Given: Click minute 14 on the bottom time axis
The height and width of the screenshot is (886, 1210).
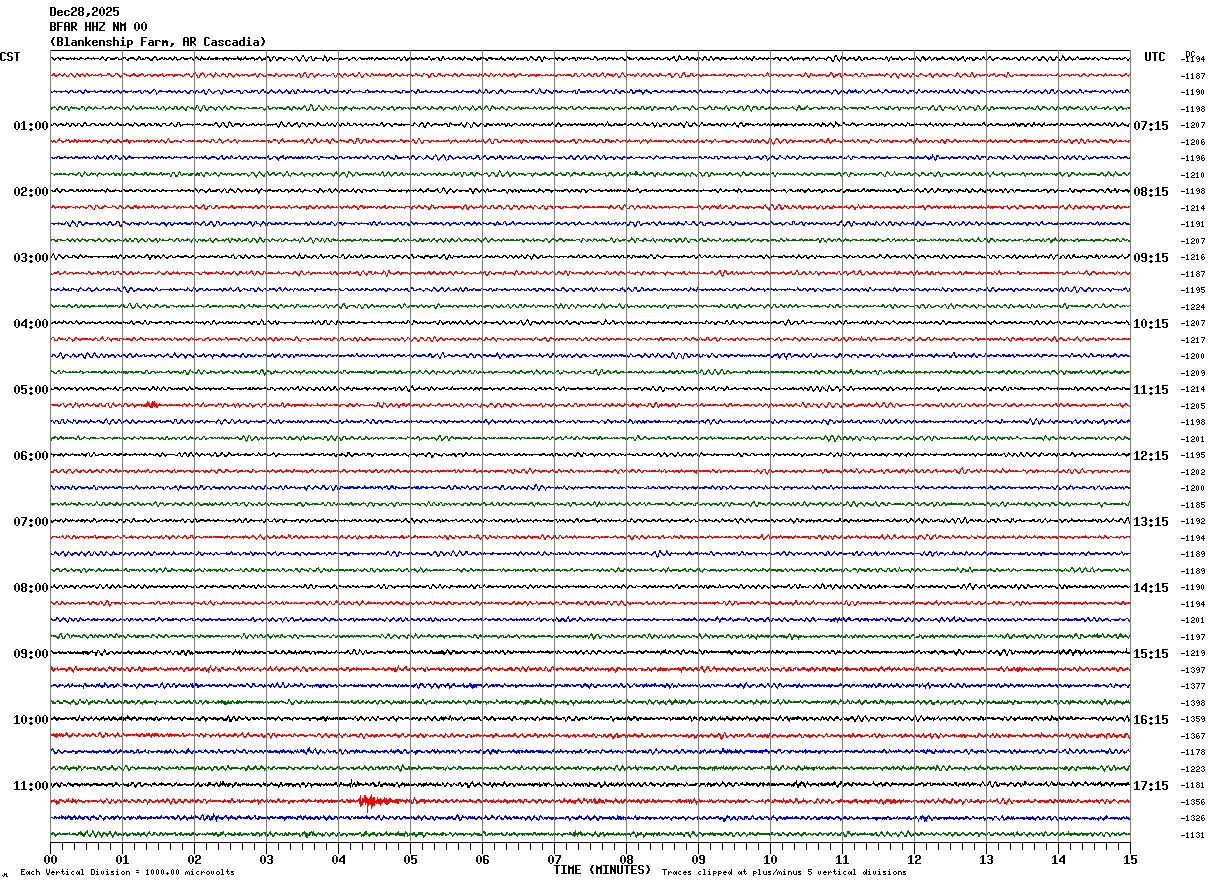Looking at the screenshot, I should (1058, 859).
